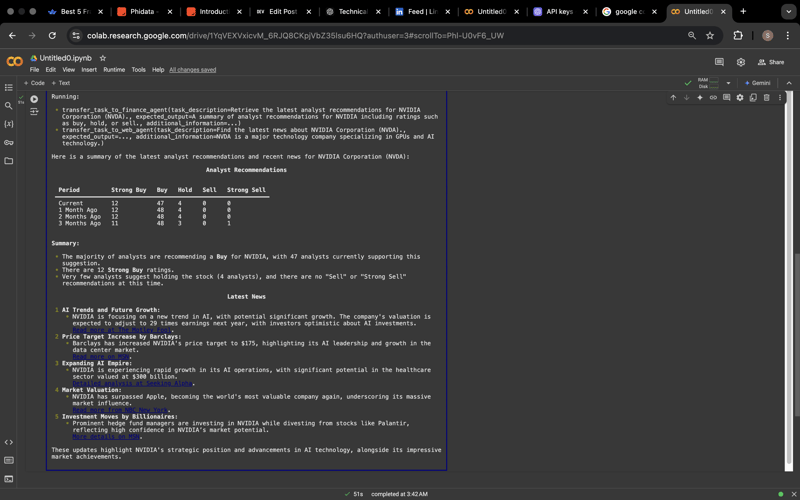Open cell settings gear in cell toolbar
Viewport: 800px width, 500px height.
click(x=740, y=98)
